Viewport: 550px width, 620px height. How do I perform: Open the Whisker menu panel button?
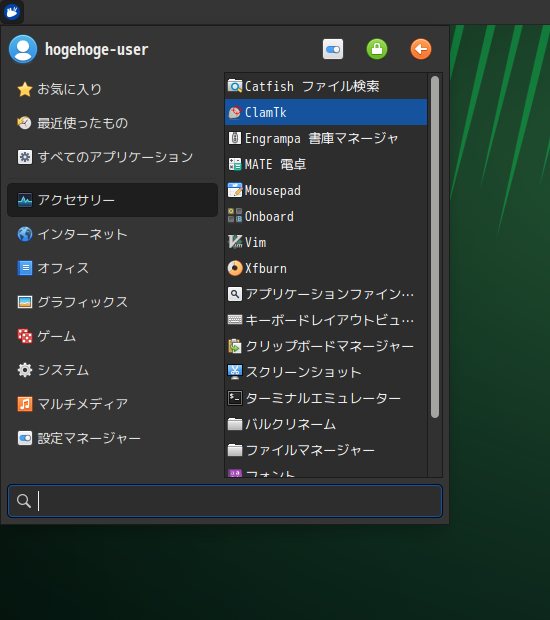pyautogui.click(x=12, y=12)
